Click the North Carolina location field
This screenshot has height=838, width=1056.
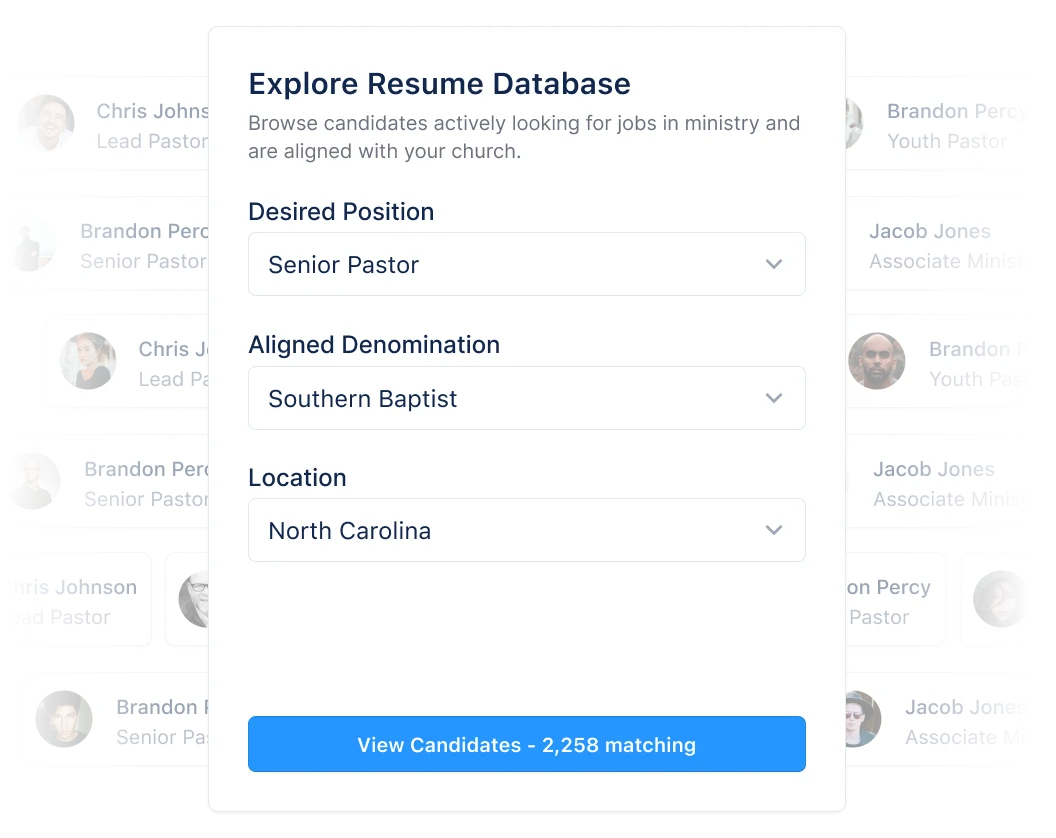[527, 530]
